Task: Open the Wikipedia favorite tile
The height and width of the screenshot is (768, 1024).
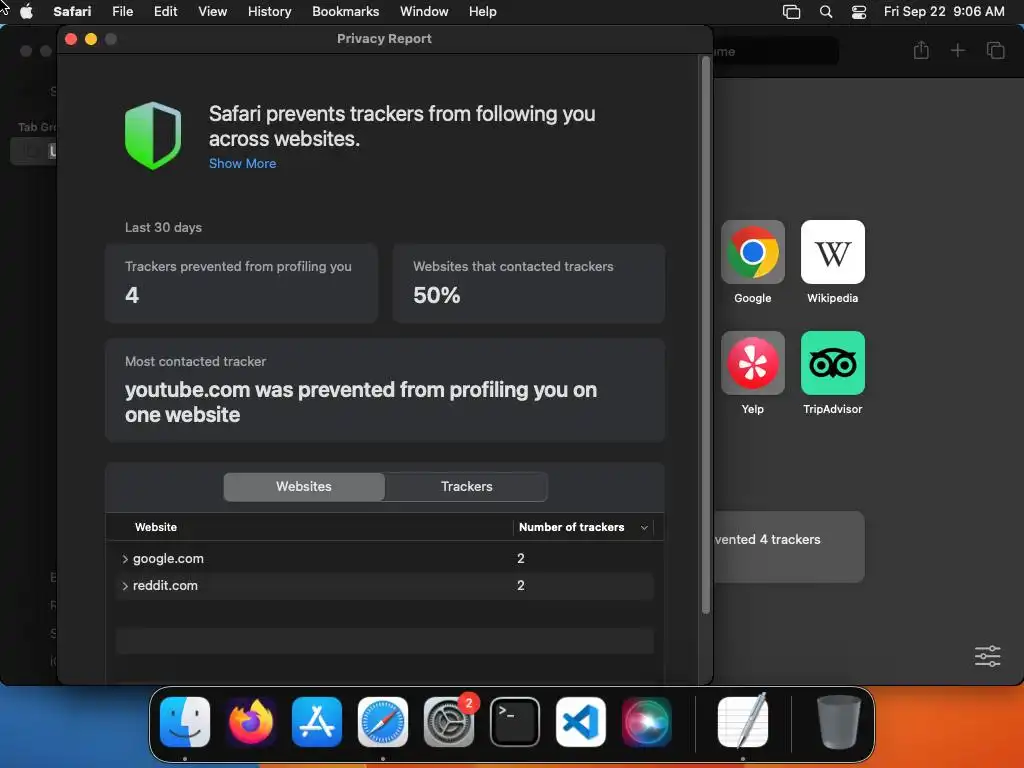Action: coord(833,252)
